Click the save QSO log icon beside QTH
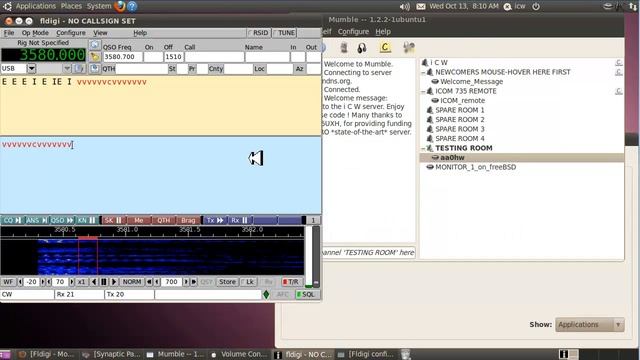 point(95,69)
